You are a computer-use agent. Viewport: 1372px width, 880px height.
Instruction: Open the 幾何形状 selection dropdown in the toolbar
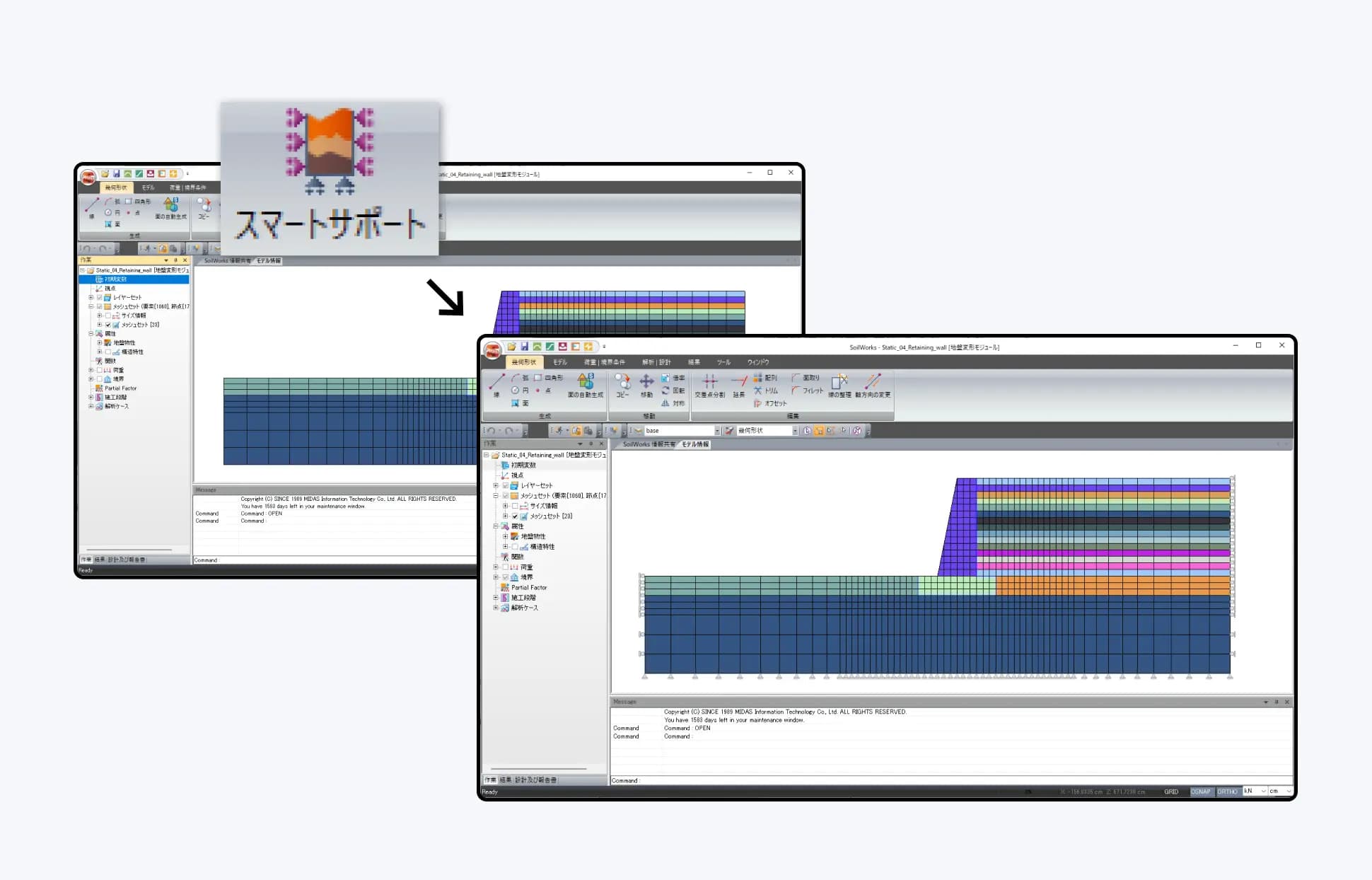(795, 431)
